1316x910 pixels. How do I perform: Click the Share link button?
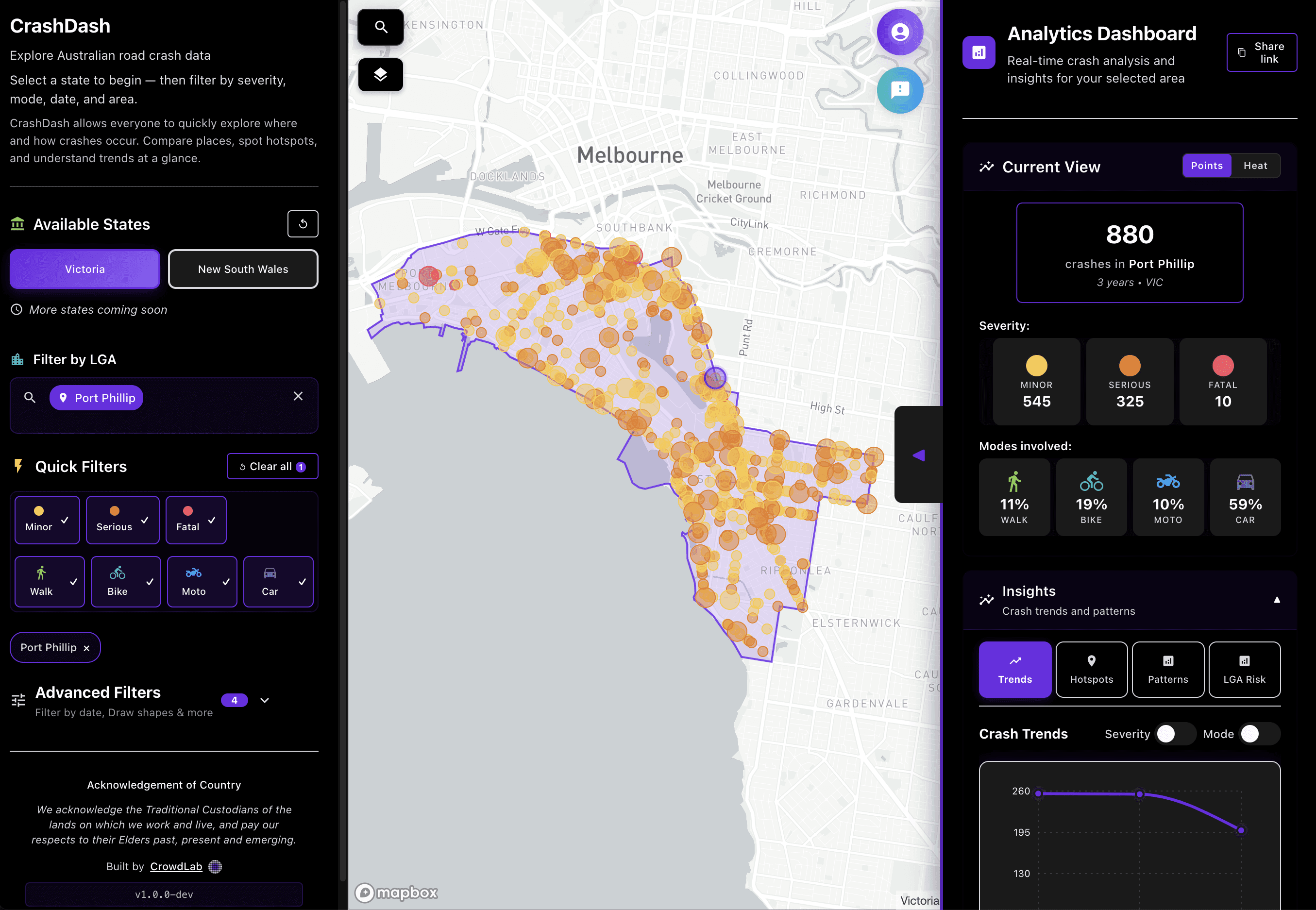(1261, 52)
